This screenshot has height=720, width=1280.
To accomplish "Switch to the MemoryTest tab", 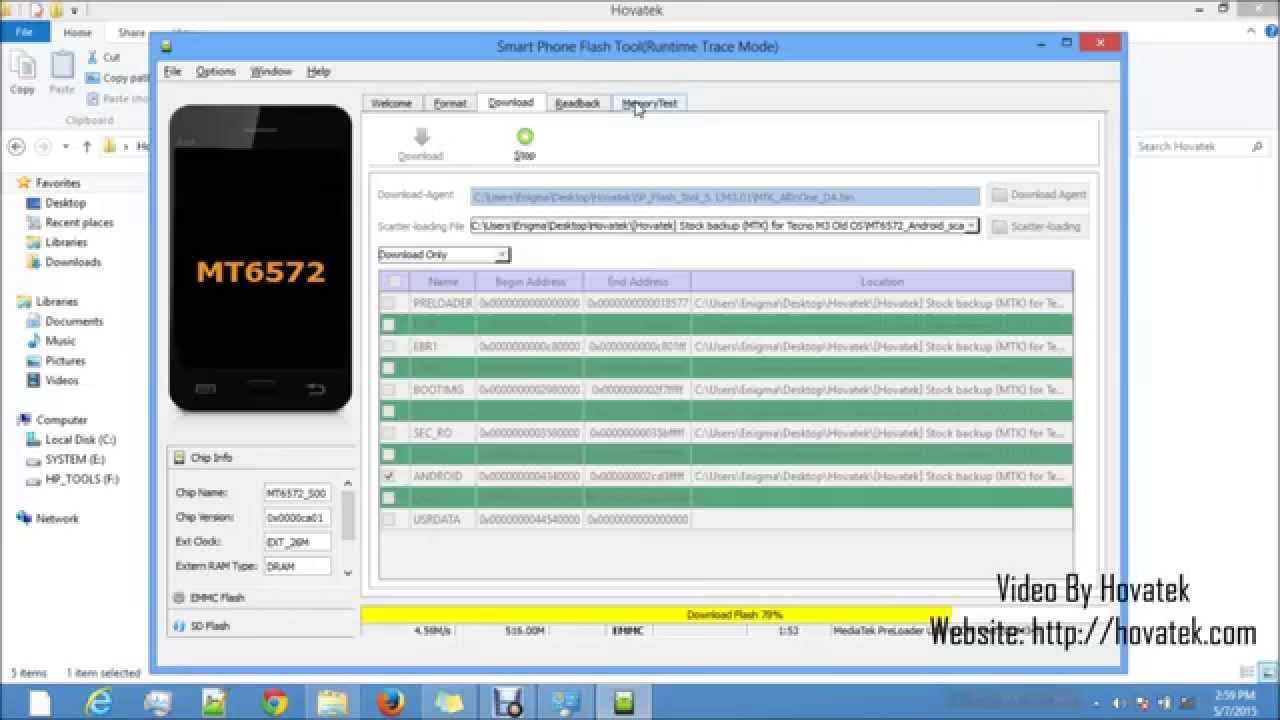I will pyautogui.click(x=649, y=103).
